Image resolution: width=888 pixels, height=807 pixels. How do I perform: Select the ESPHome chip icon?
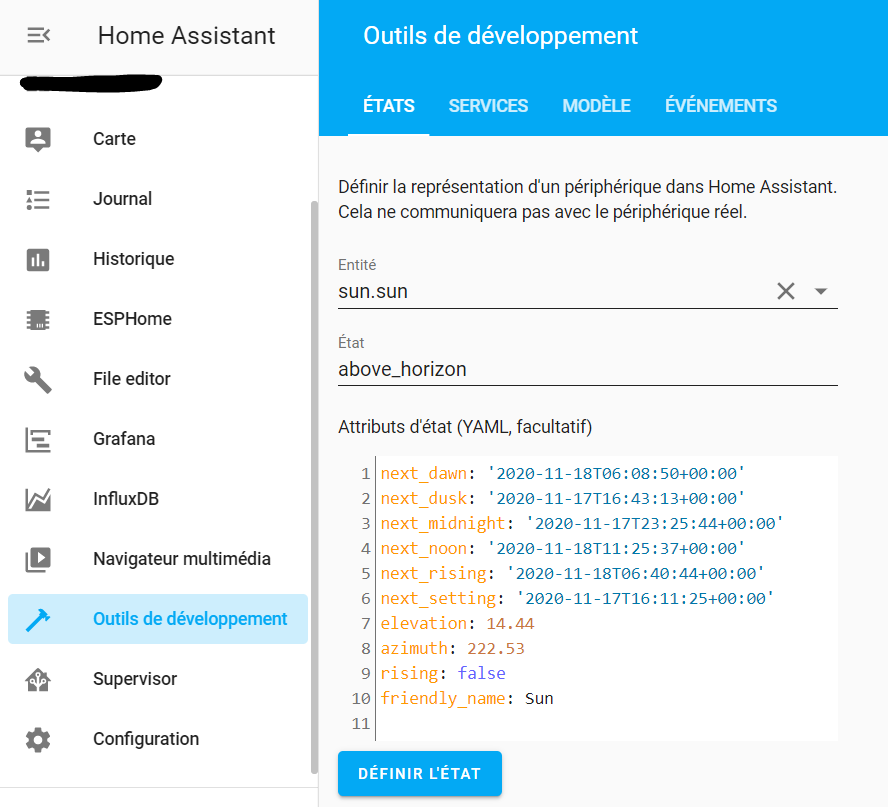pyautogui.click(x=38, y=319)
